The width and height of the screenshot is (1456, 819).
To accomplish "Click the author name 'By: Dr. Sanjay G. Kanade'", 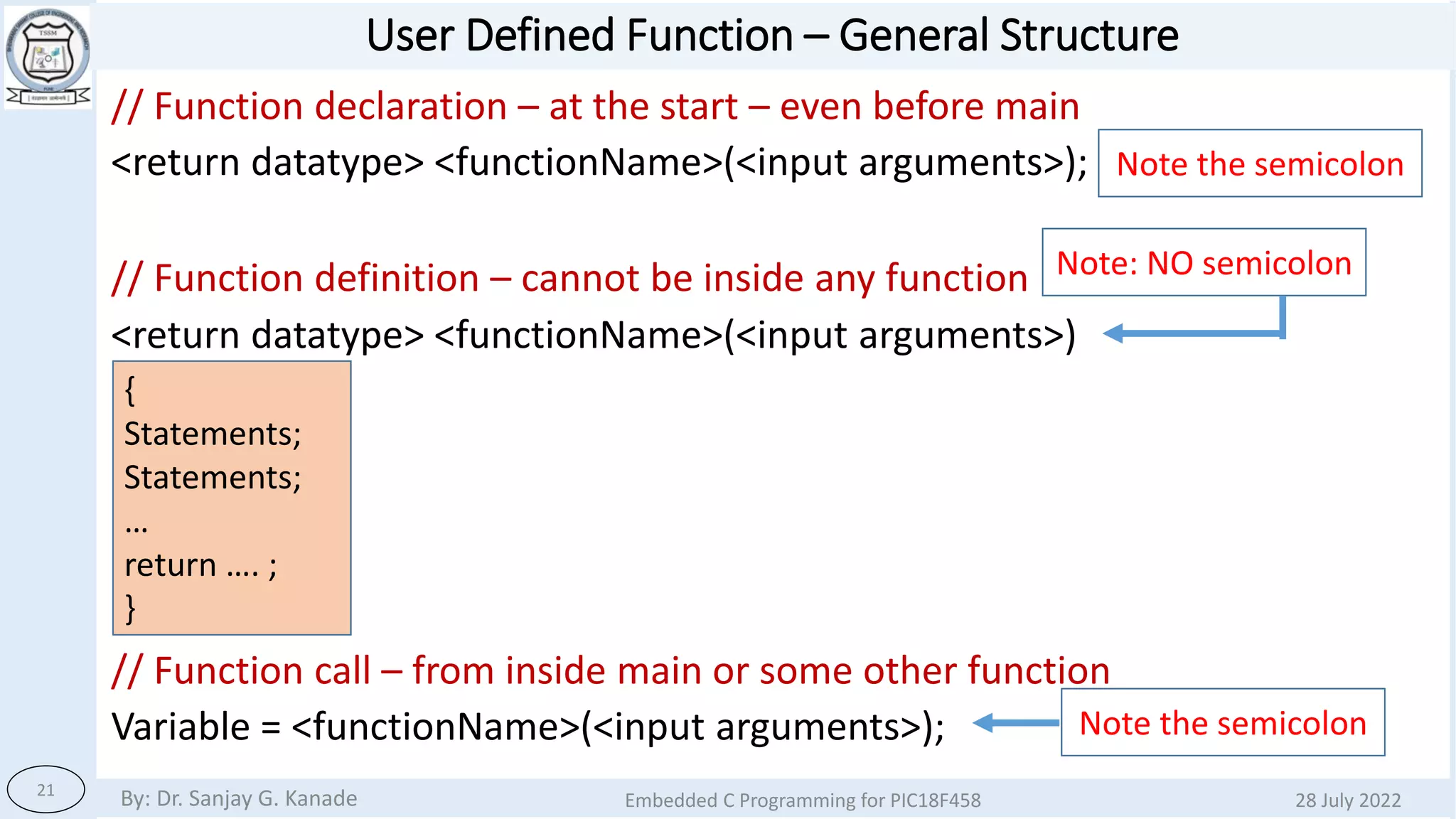I will coord(239,798).
